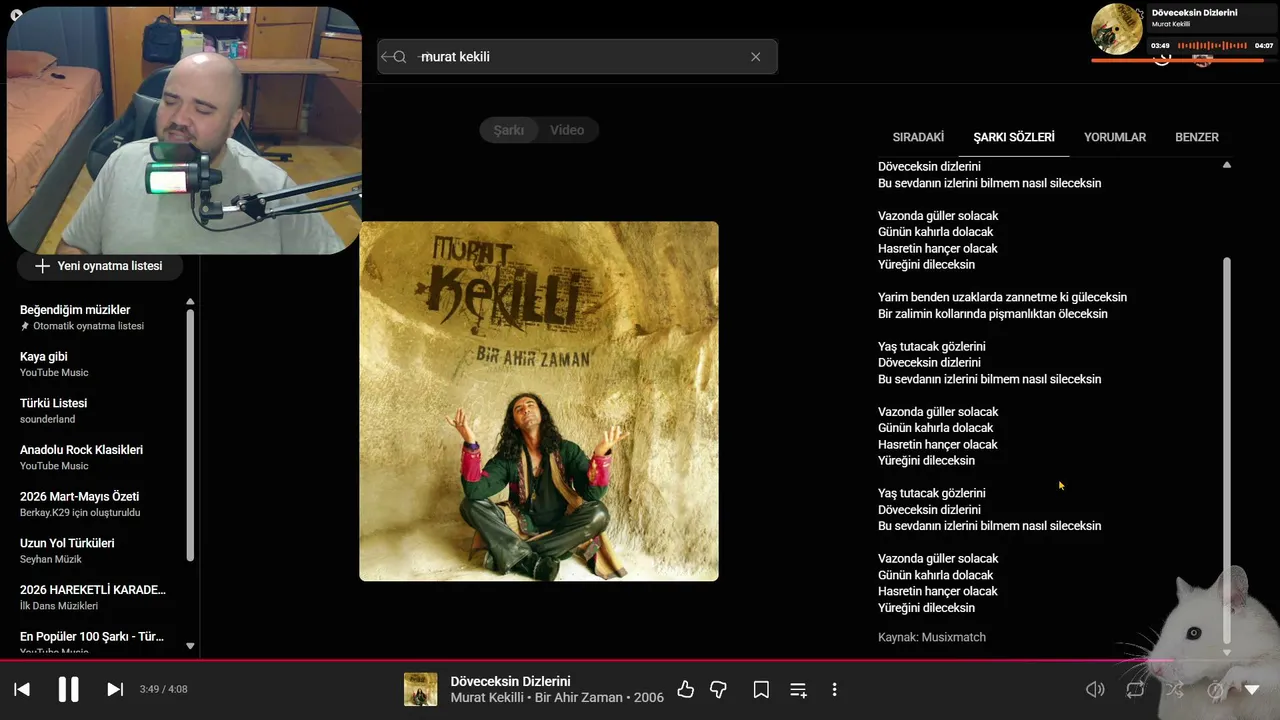Like the song with thumbs up
The image size is (1280, 720).
685,689
